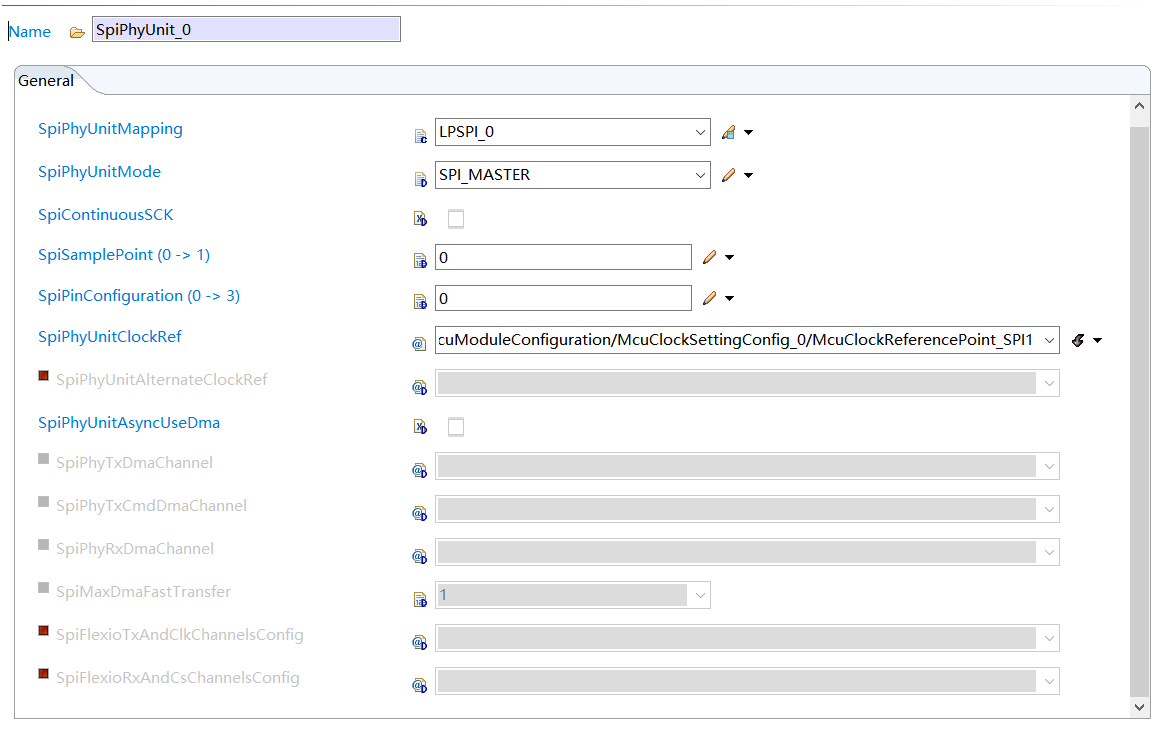Open the SpiPhyUnitMode SPI_MASTER dropdown

click(700, 175)
